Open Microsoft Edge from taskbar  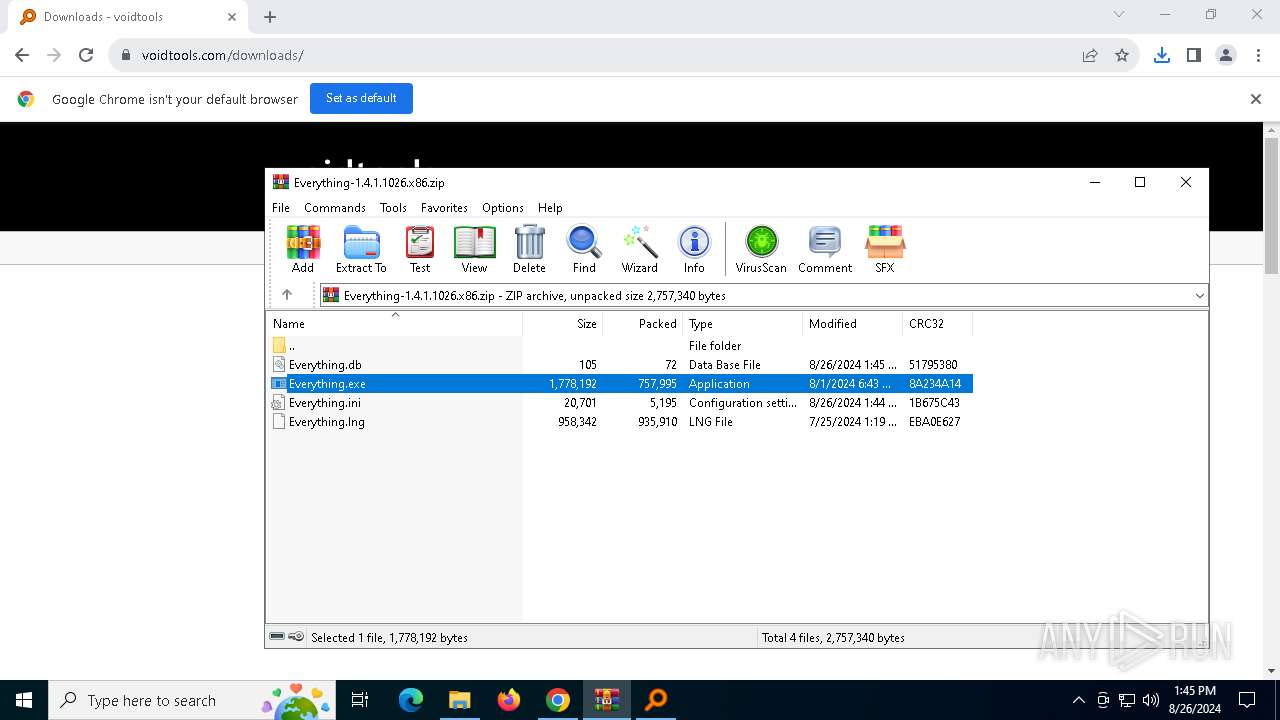coord(411,700)
